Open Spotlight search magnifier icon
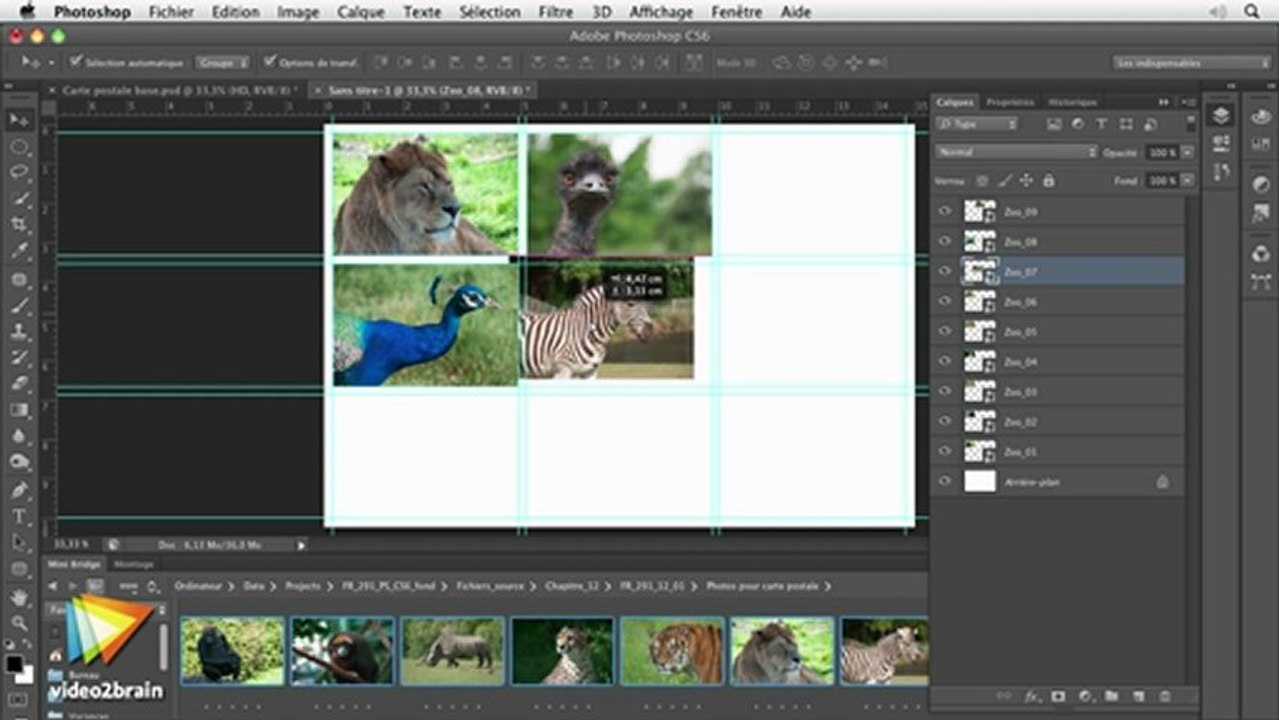The height and width of the screenshot is (720, 1279). click(x=1251, y=12)
